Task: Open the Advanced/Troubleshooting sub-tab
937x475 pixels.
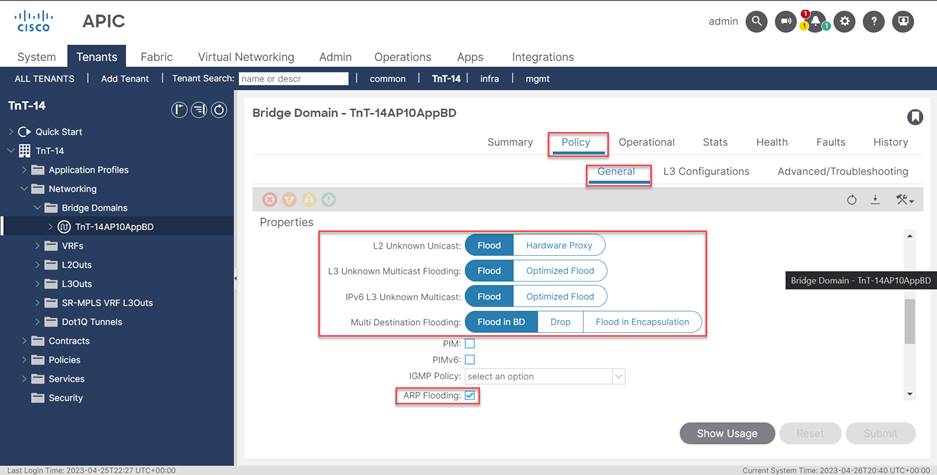Action: point(843,171)
